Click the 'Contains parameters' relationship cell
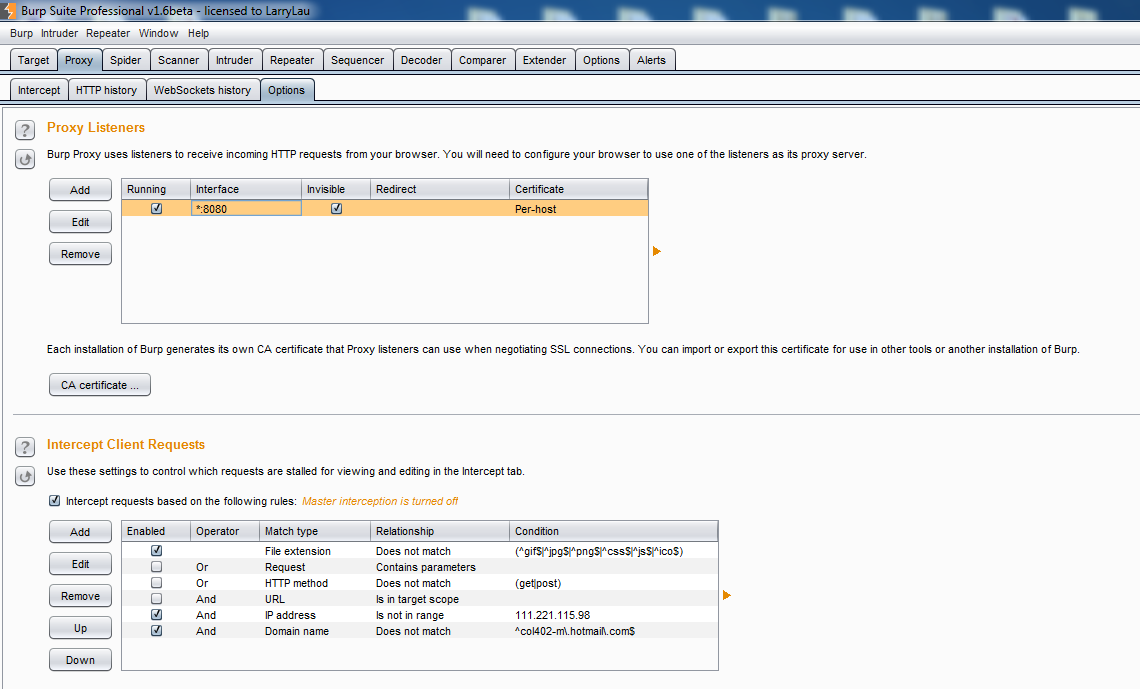 [x=440, y=567]
